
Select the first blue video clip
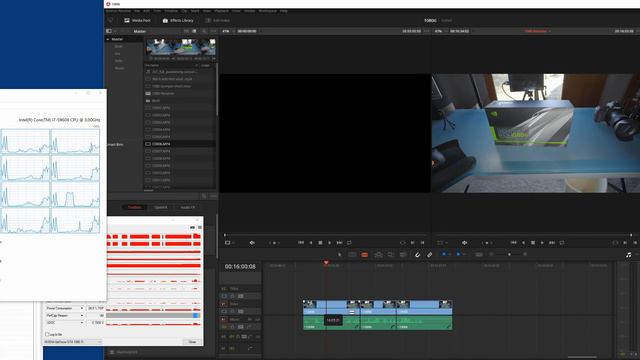[x=331, y=307]
